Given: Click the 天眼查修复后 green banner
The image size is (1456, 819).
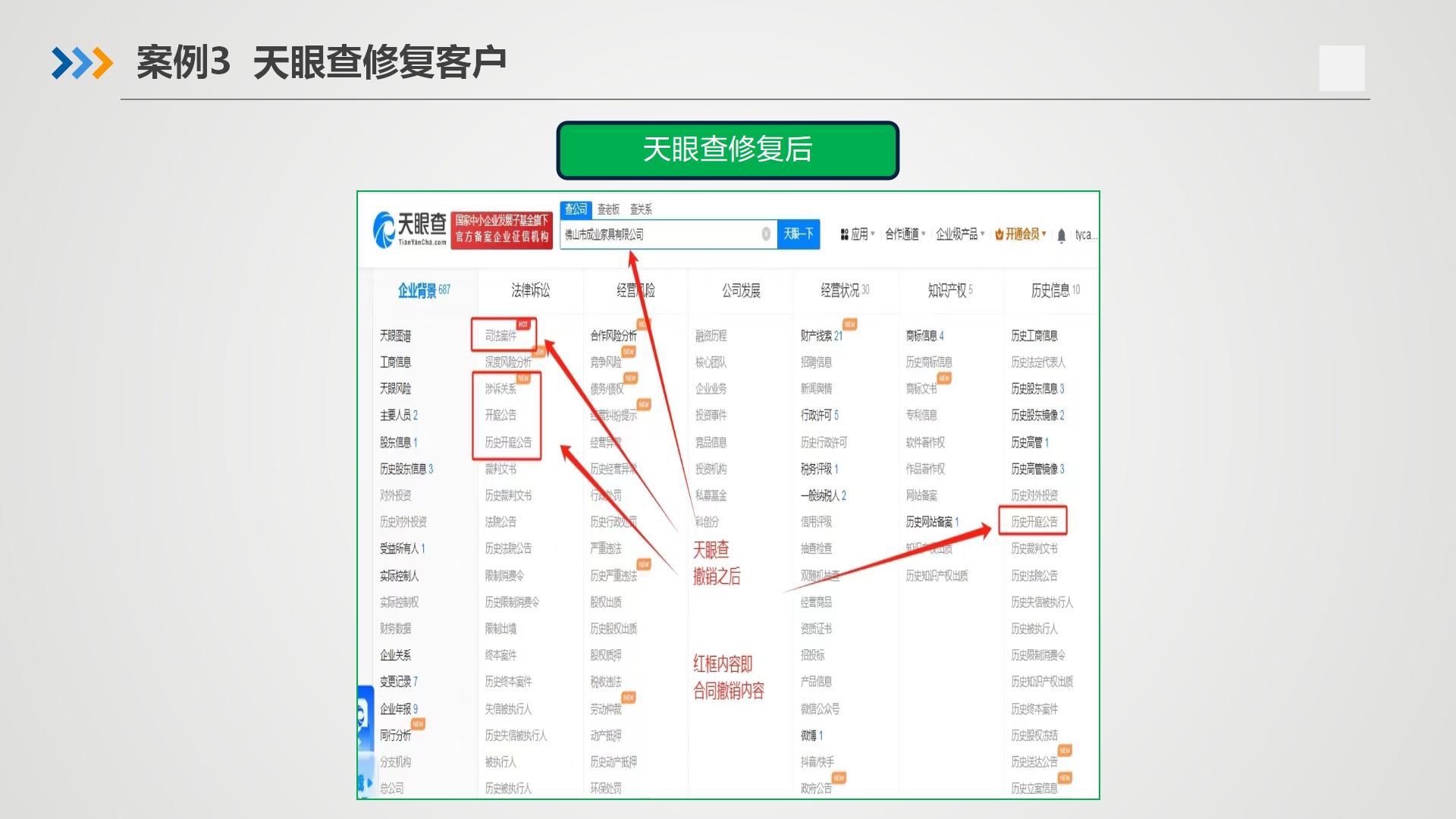Looking at the screenshot, I should (x=728, y=150).
